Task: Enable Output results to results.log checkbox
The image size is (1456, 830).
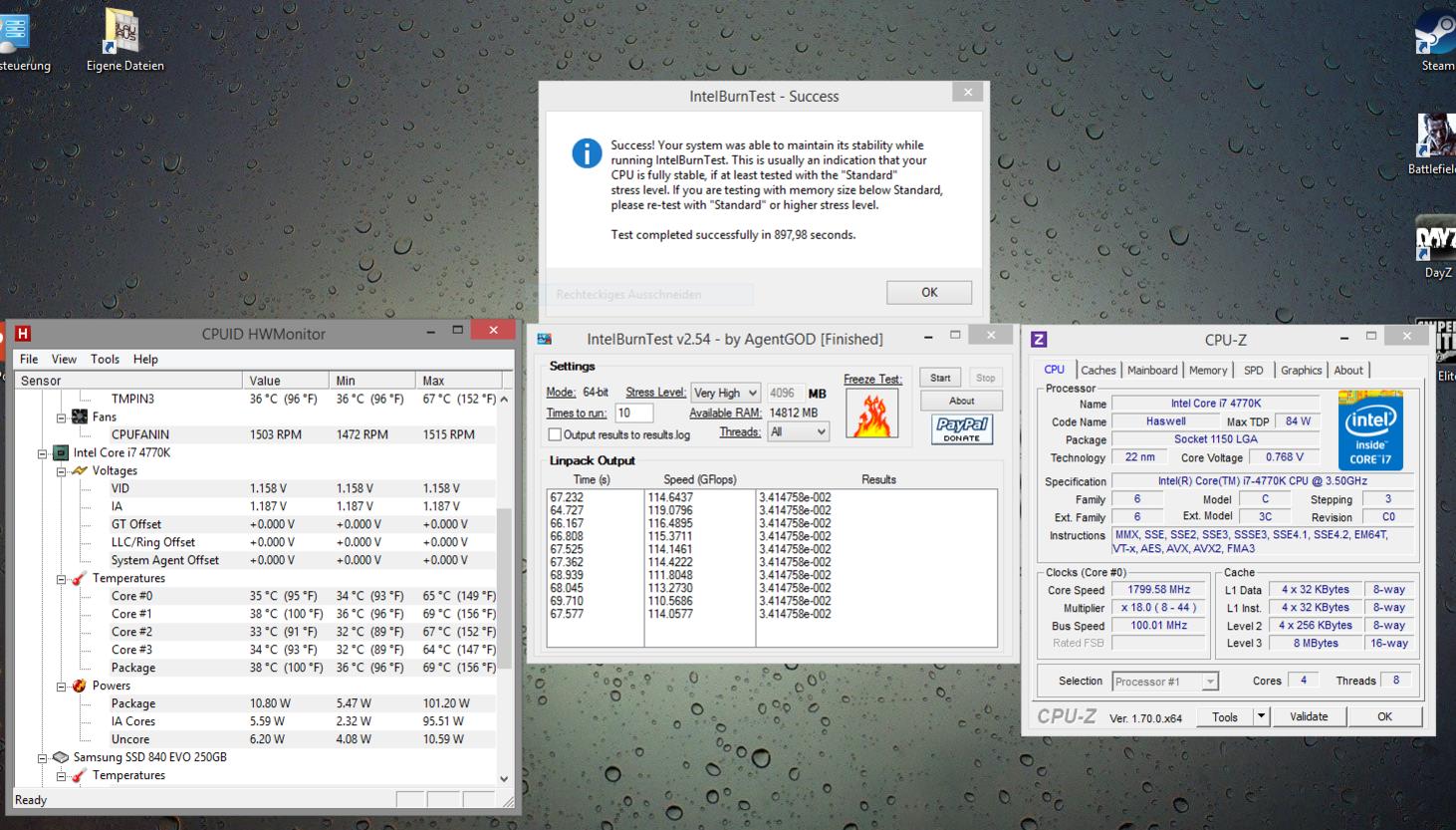Action: [555, 434]
